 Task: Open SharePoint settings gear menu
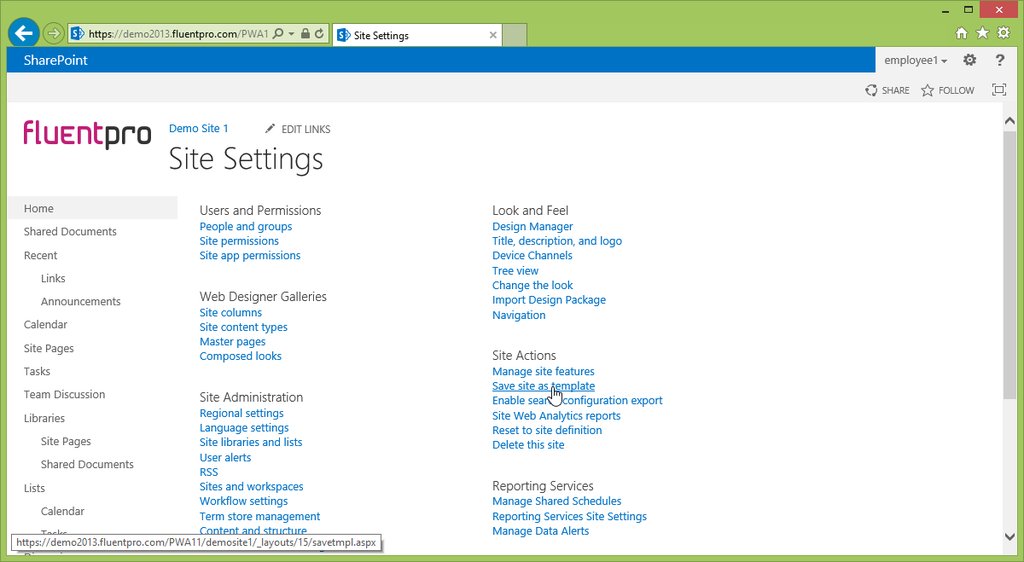(x=970, y=60)
